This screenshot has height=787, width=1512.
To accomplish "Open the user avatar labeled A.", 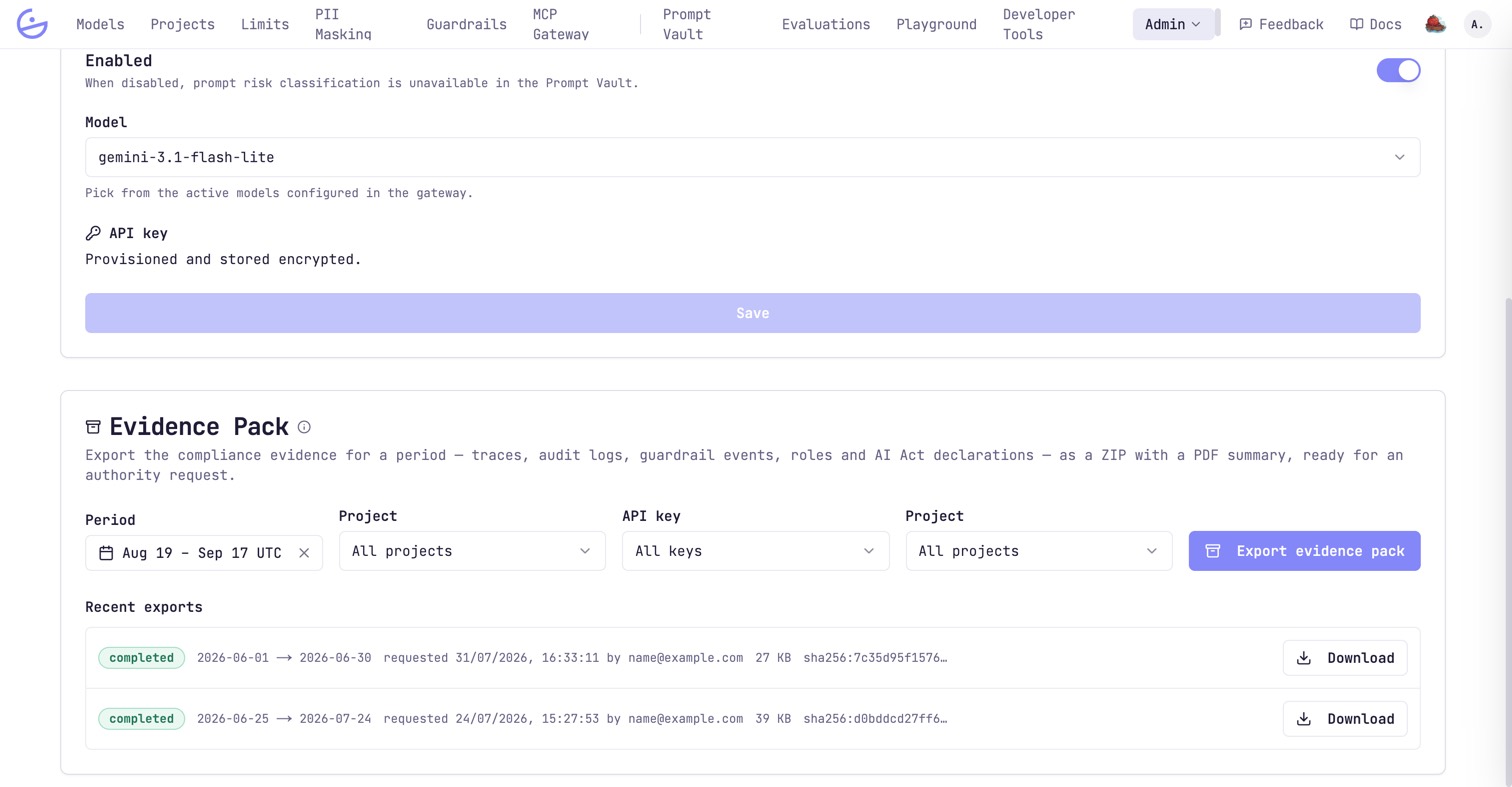I will click(x=1477, y=24).
